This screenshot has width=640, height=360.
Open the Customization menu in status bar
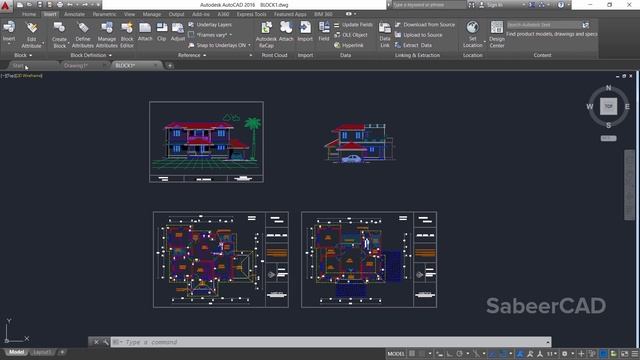(x=635, y=353)
